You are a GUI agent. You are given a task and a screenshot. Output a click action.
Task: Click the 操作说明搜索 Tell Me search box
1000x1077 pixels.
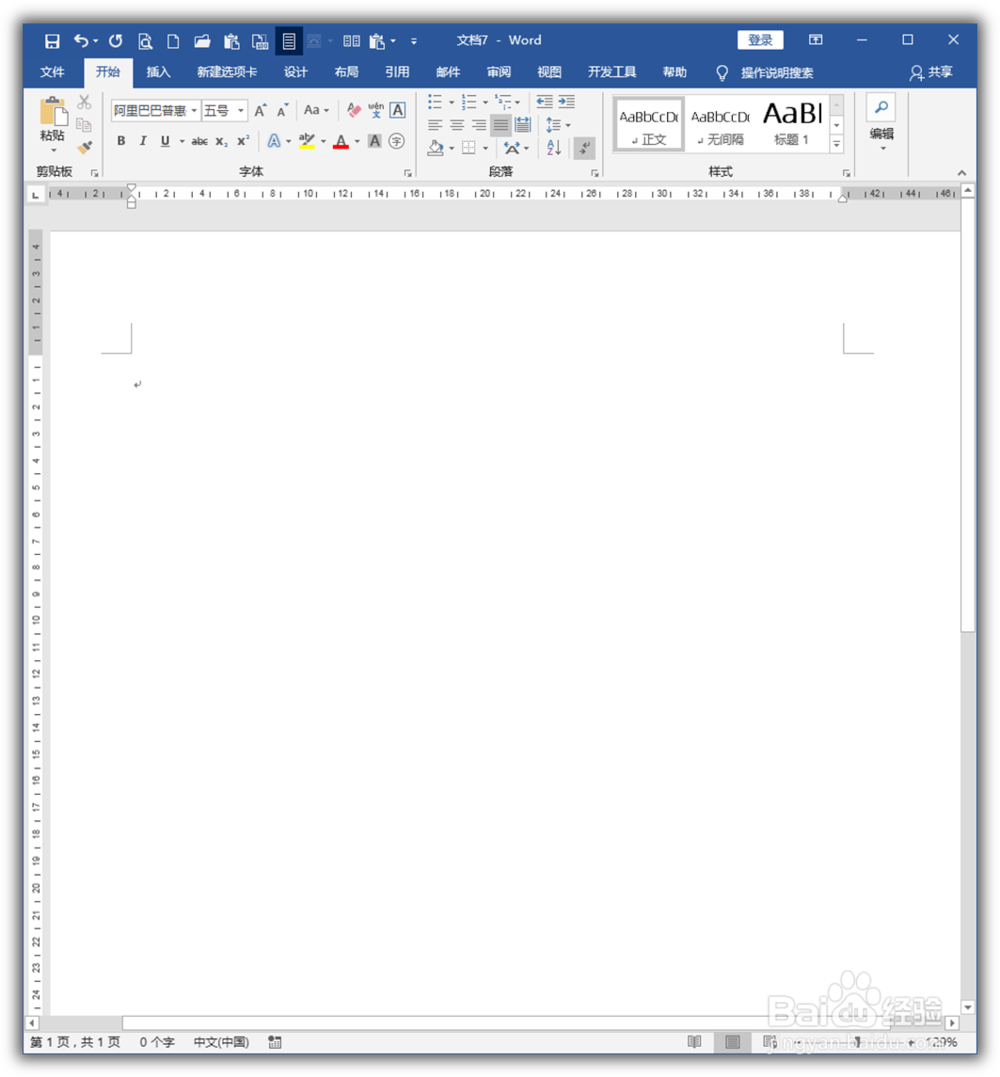point(776,72)
